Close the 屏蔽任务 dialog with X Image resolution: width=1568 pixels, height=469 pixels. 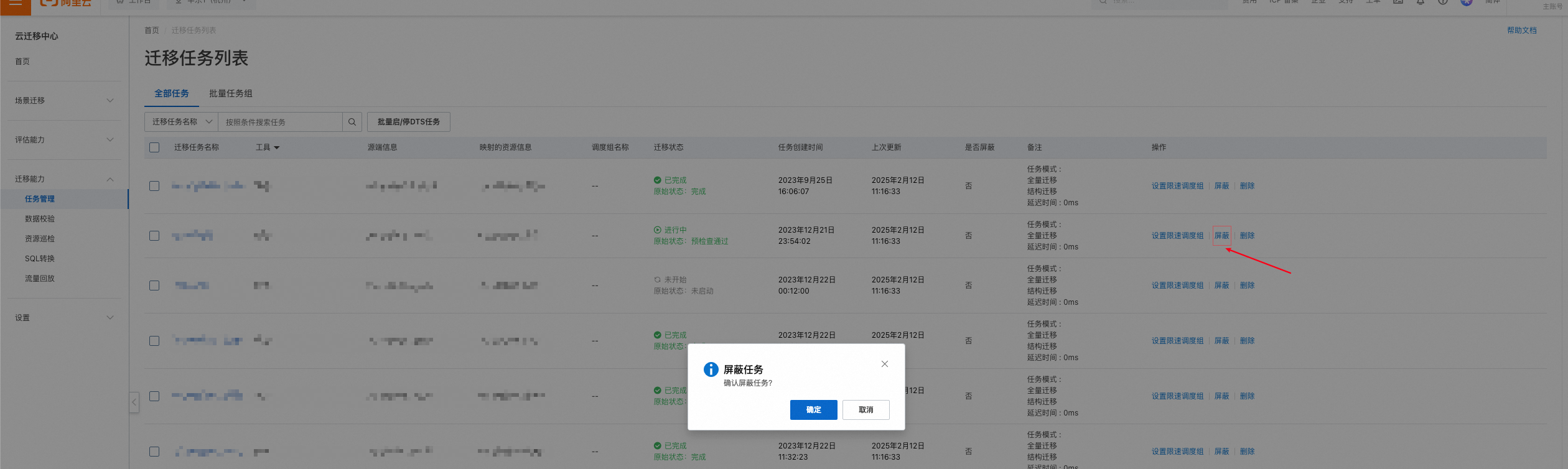pyautogui.click(x=884, y=364)
